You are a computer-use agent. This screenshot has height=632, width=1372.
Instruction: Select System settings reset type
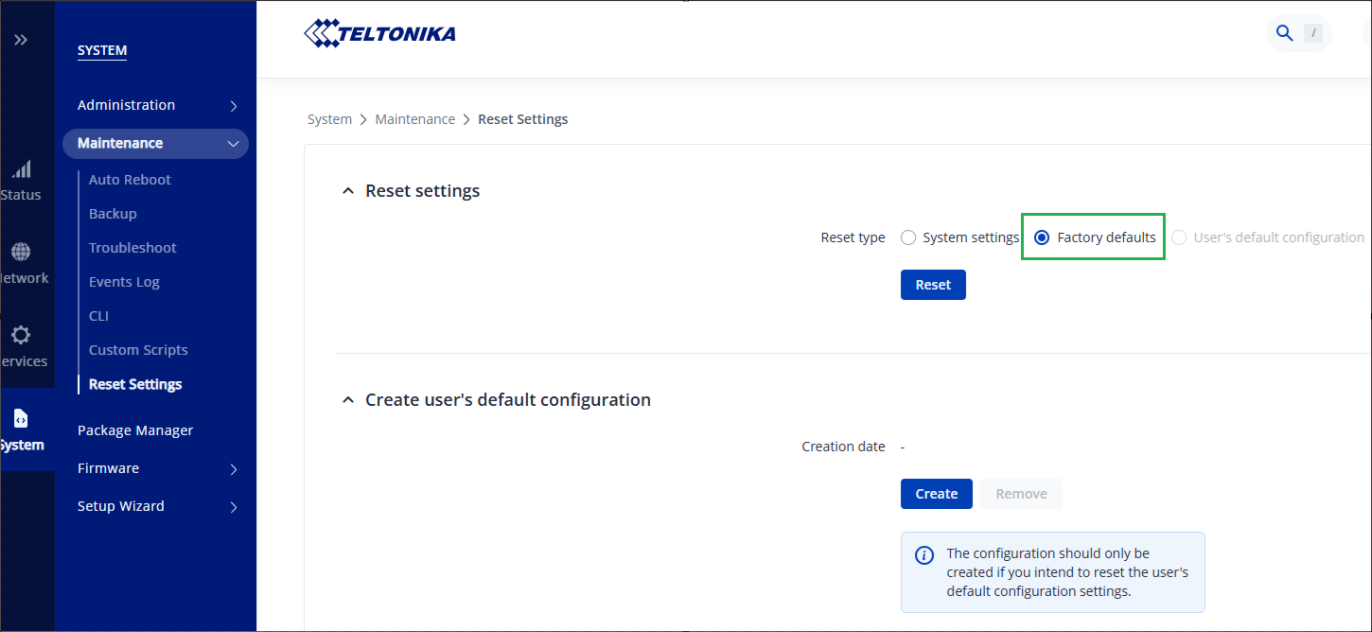coord(908,238)
